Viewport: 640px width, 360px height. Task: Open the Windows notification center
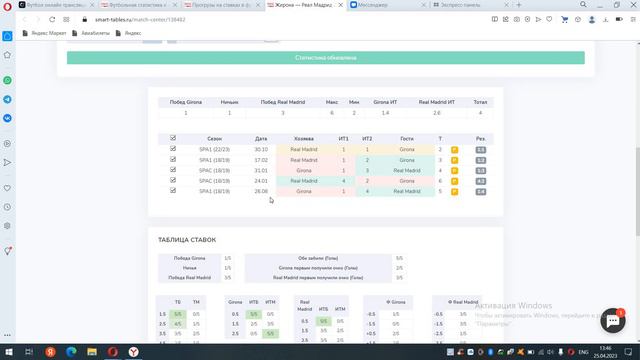[629, 351]
